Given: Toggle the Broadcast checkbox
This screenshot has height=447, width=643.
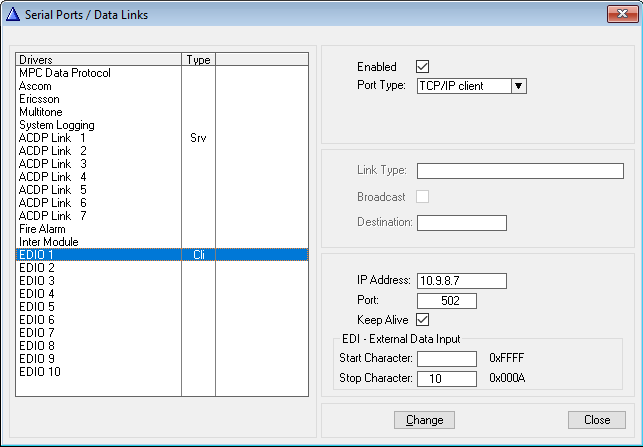Looking at the screenshot, I should coord(422,196).
